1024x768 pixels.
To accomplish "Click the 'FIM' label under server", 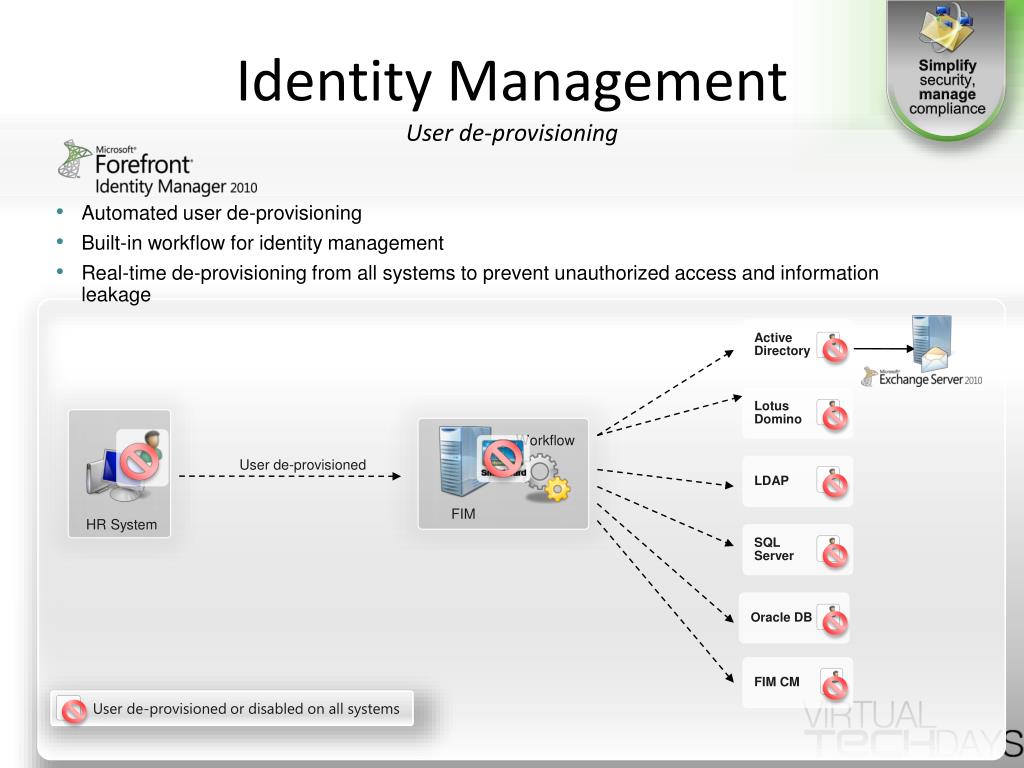I will [463, 514].
